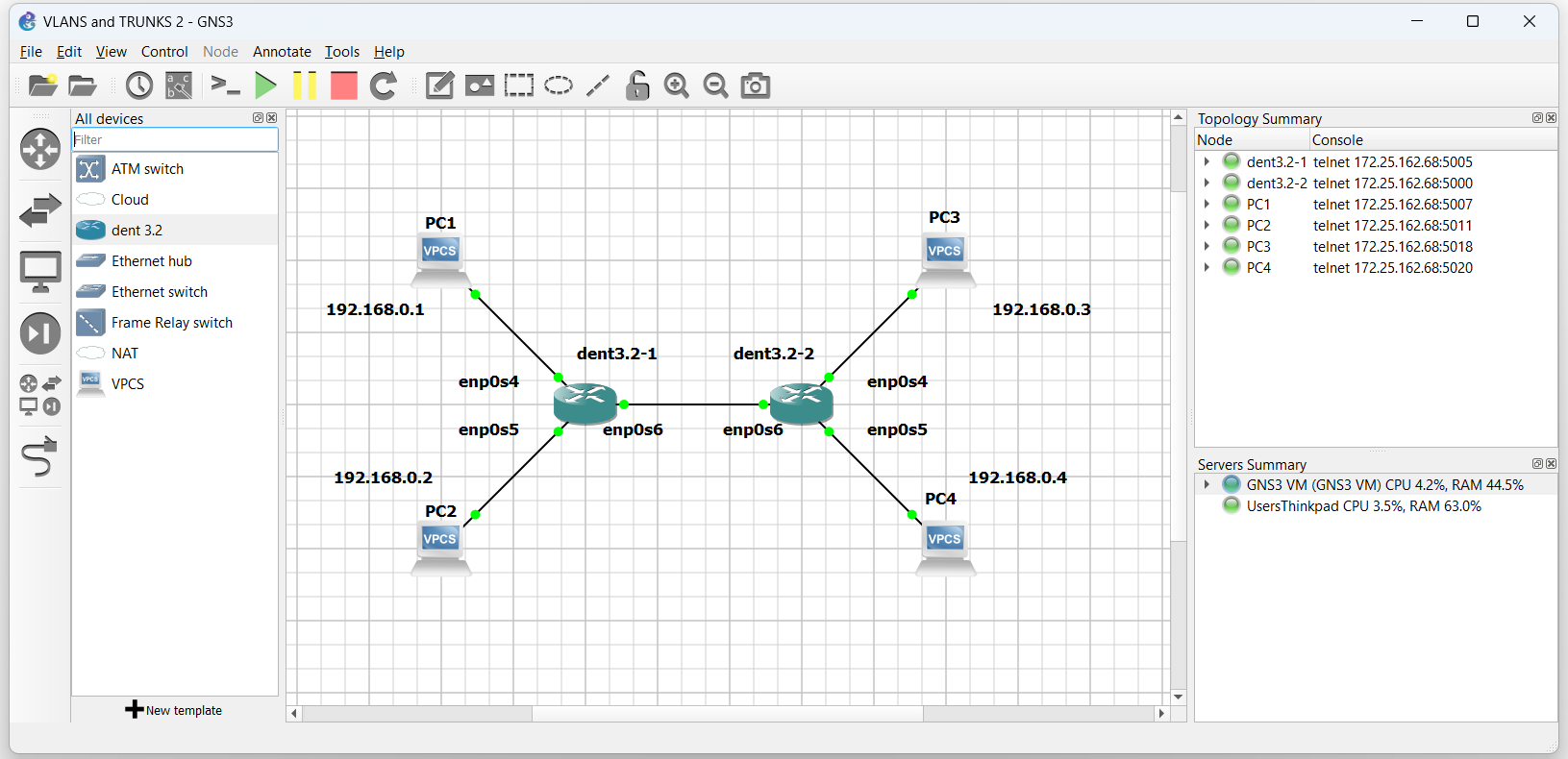The height and width of the screenshot is (759, 1568).
Task: Close the Servers Summary panel
Action: [x=1551, y=464]
